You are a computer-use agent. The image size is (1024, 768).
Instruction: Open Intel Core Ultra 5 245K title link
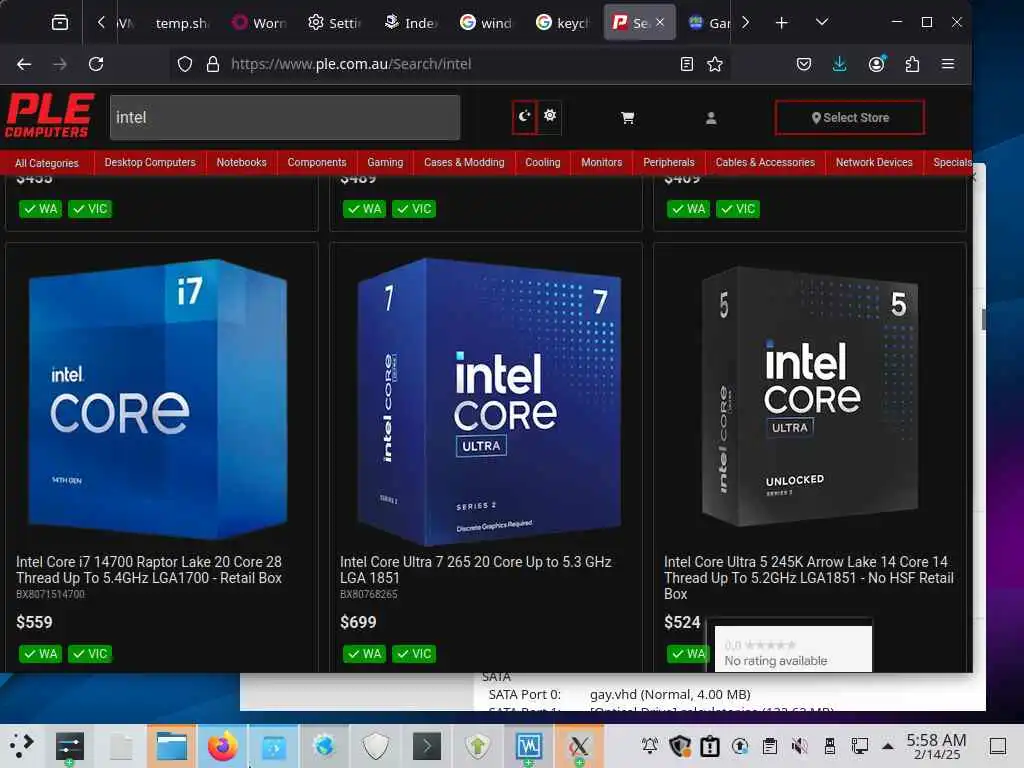coord(808,577)
